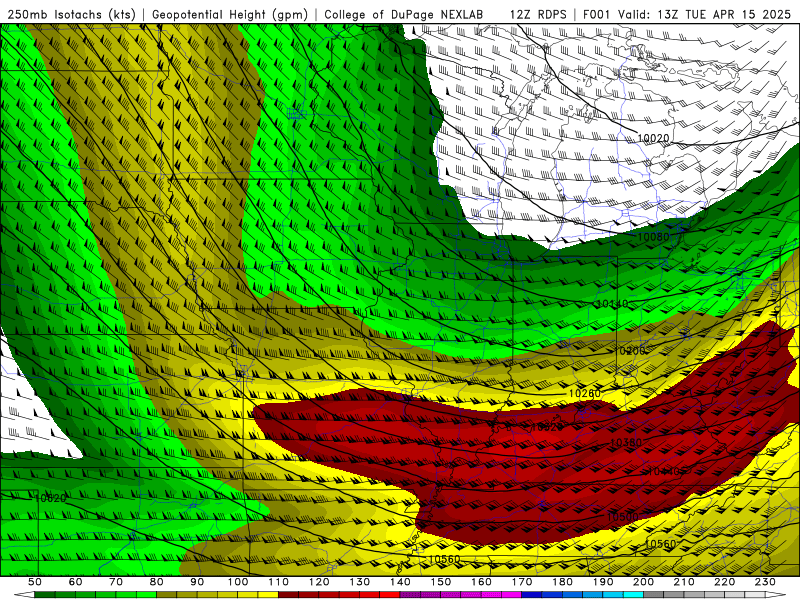
Task: Click the 10440 height contour label
Action: click(x=665, y=472)
